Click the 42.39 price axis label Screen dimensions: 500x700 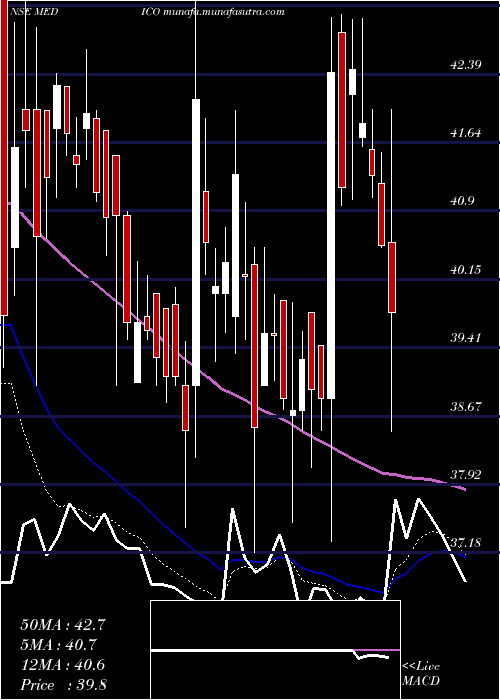pyautogui.click(x=466, y=65)
